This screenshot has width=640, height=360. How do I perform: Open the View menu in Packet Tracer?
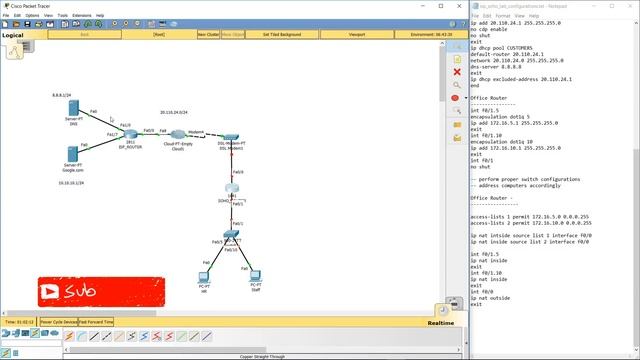(48, 15)
